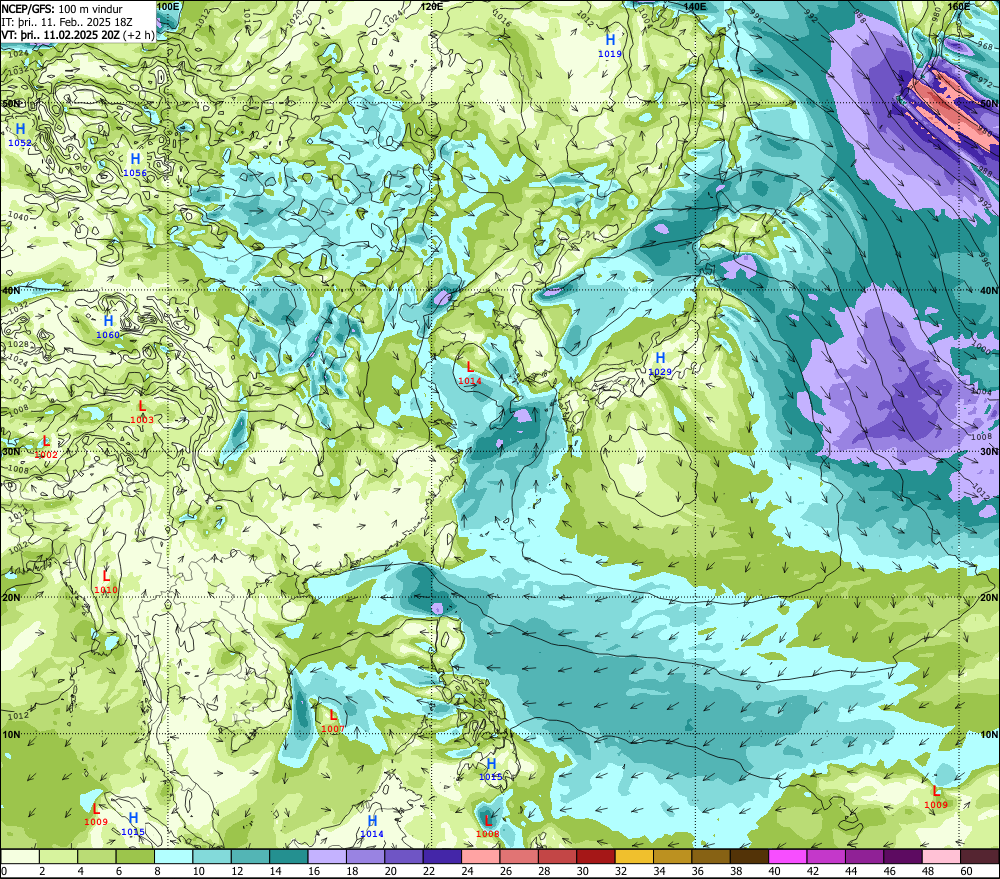This screenshot has height=879, width=1000.
Task: Click the NCEP/GFS 100 m vindur title
Action: coord(62,9)
